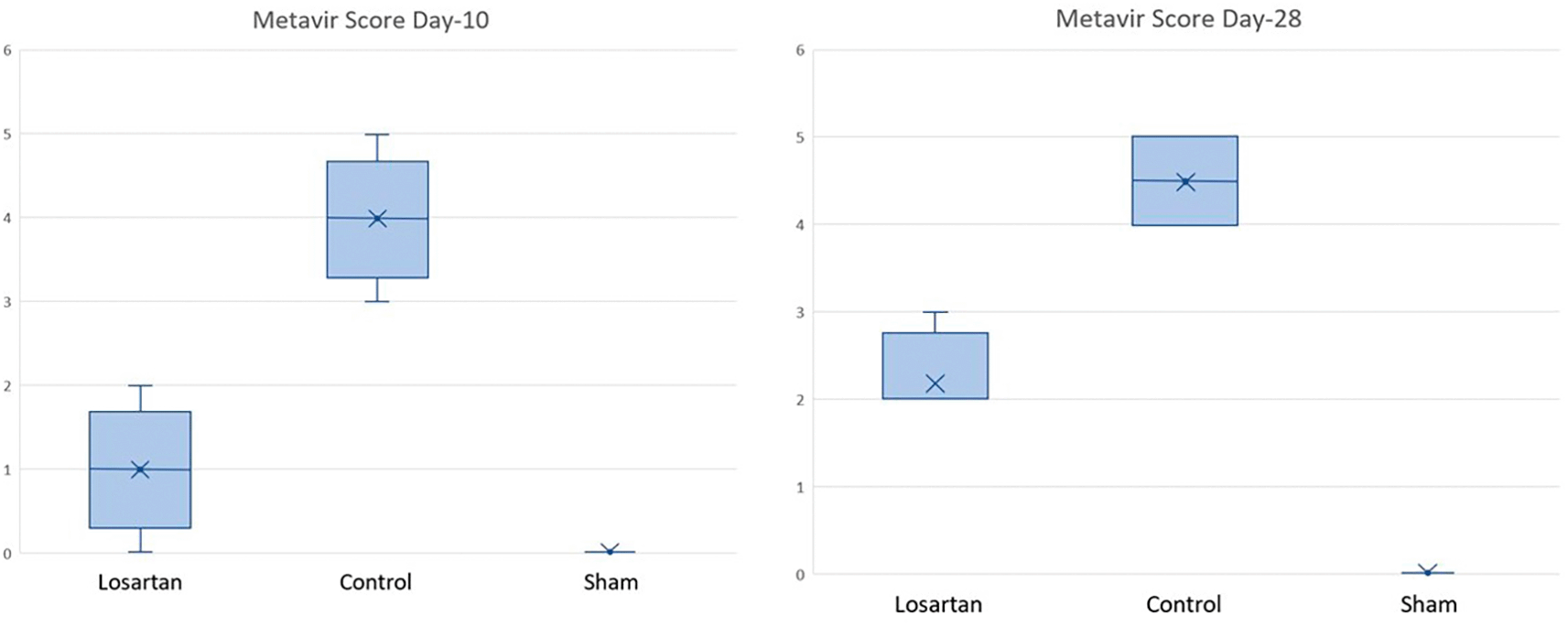The width and height of the screenshot is (1568, 626).
Task: Select the y-axis label 6 in Day-28 chart
Action: tap(800, 50)
